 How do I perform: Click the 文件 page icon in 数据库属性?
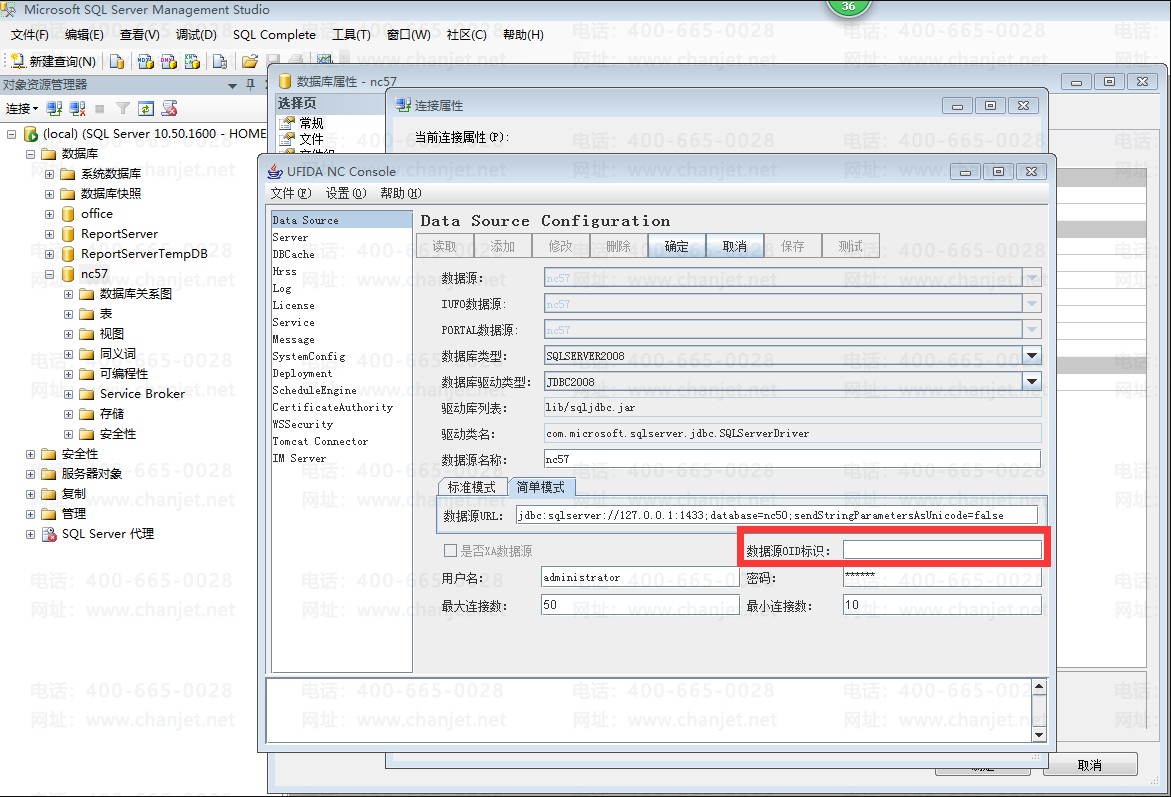(287, 139)
